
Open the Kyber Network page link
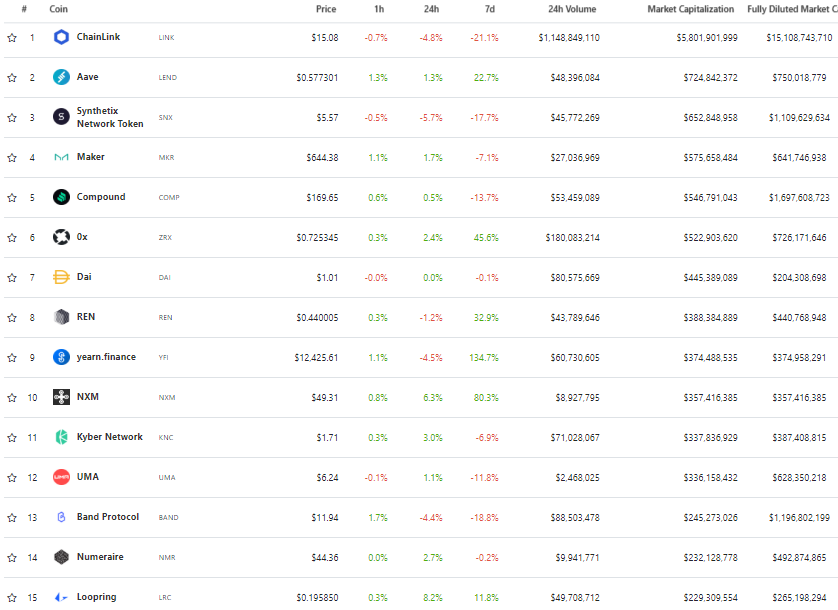point(110,437)
